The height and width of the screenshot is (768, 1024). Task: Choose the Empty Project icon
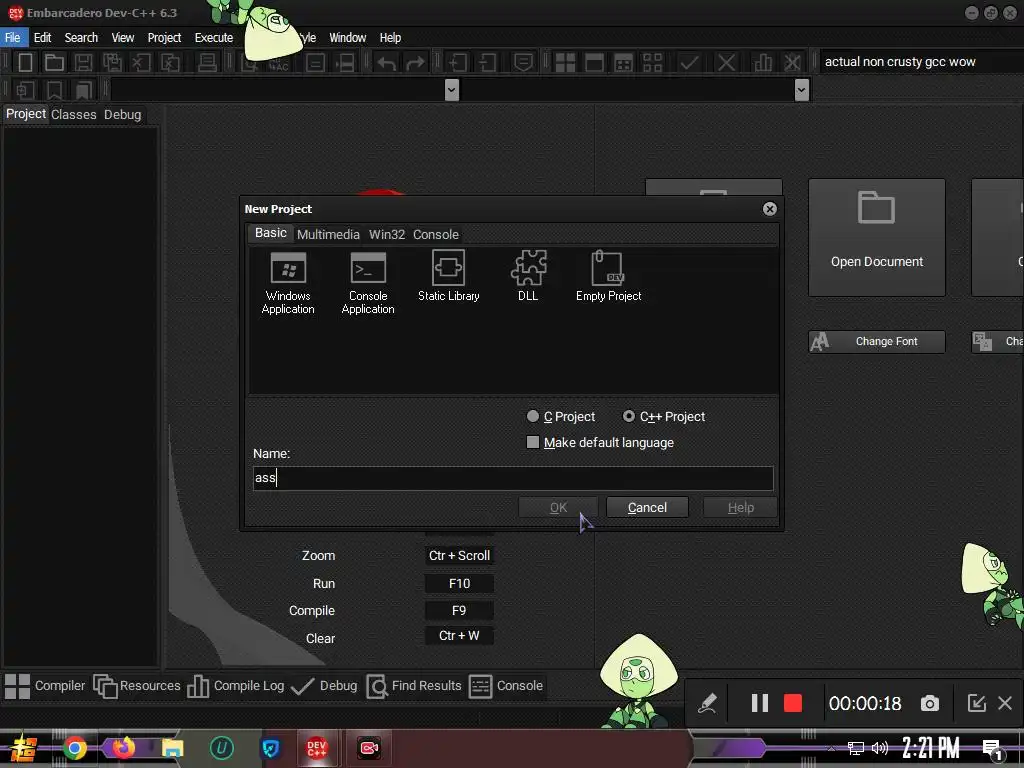coord(608,276)
